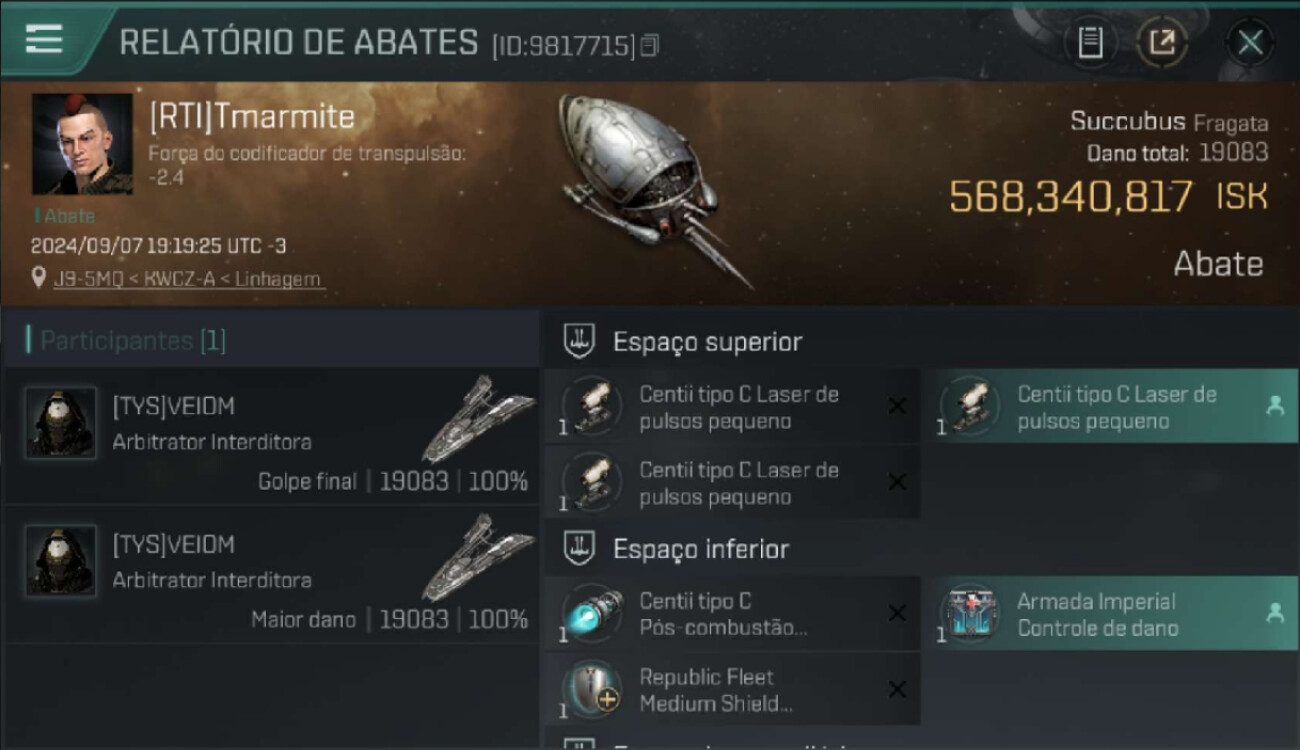1300x750 pixels.
Task: Select Republic Fleet Medium Shield module
Action: click(x=732, y=689)
